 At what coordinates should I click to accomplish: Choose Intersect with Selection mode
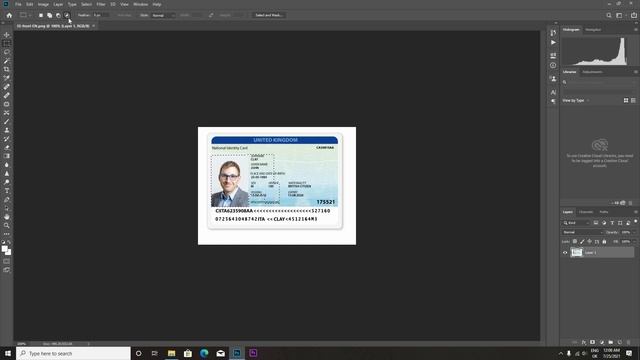[x=67, y=15]
